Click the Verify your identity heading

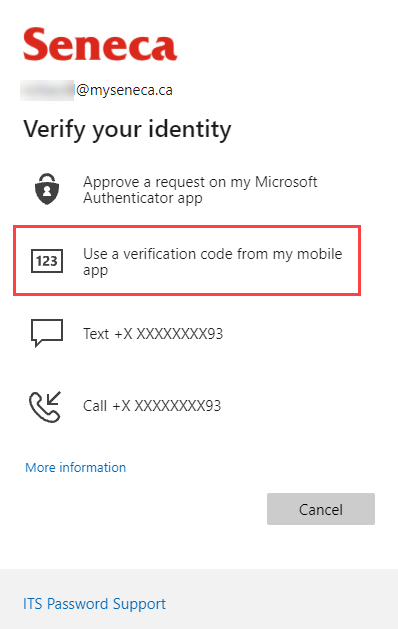tap(127, 130)
